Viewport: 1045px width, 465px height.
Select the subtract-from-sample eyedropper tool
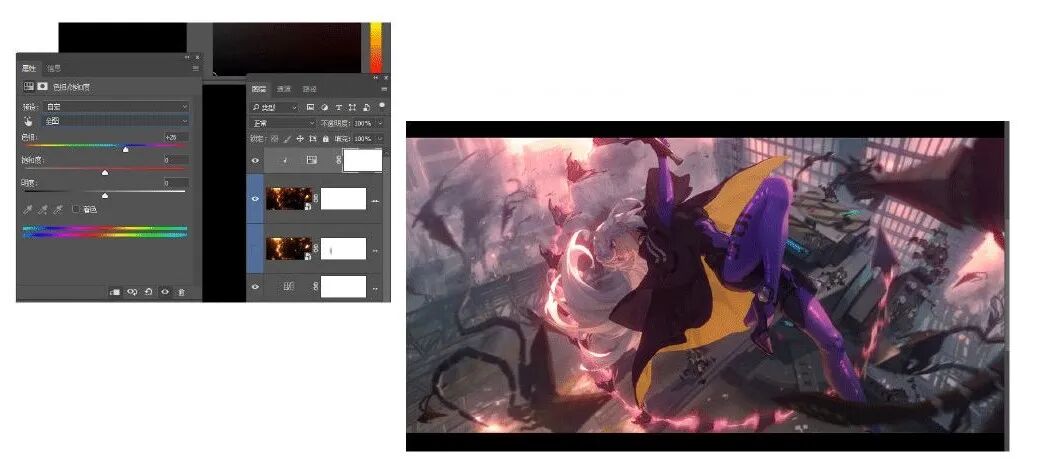[x=59, y=210]
